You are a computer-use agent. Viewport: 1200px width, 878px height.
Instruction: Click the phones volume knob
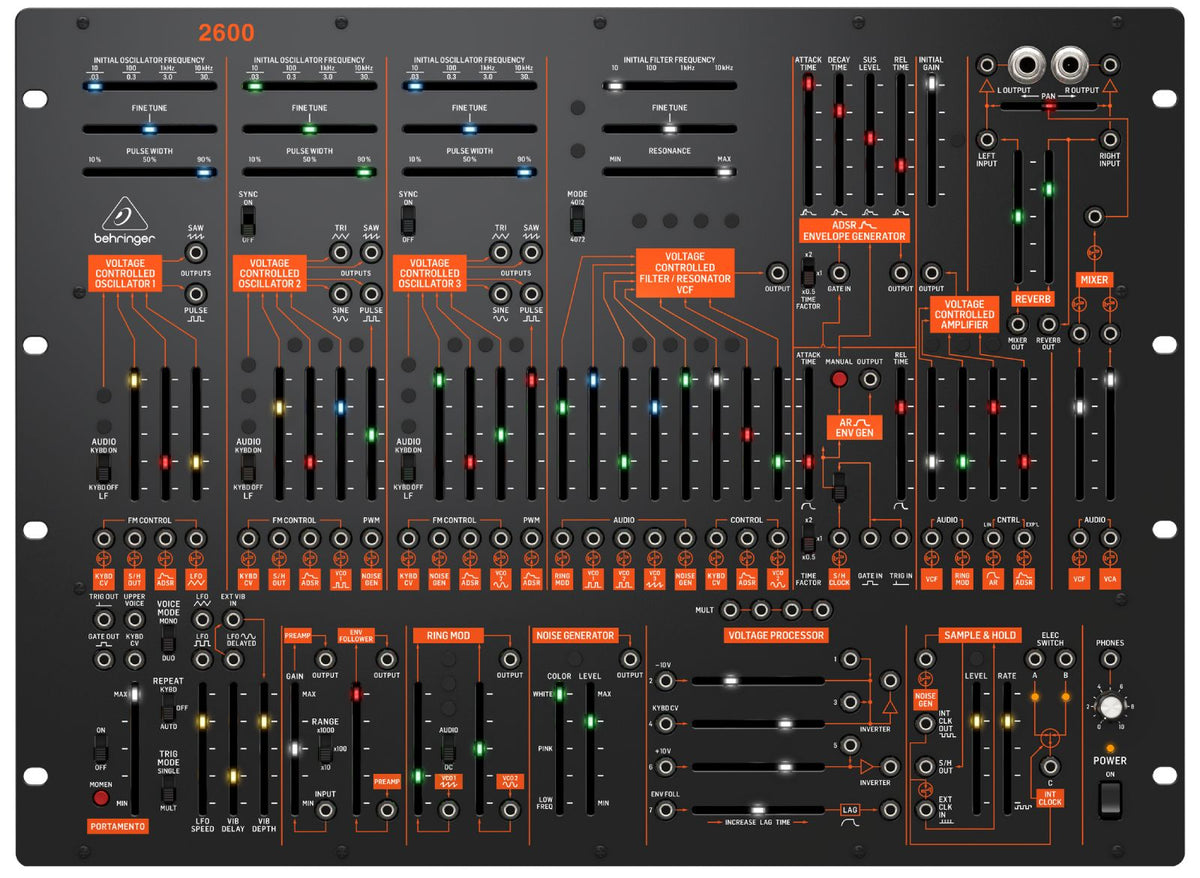click(x=1110, y=708)
